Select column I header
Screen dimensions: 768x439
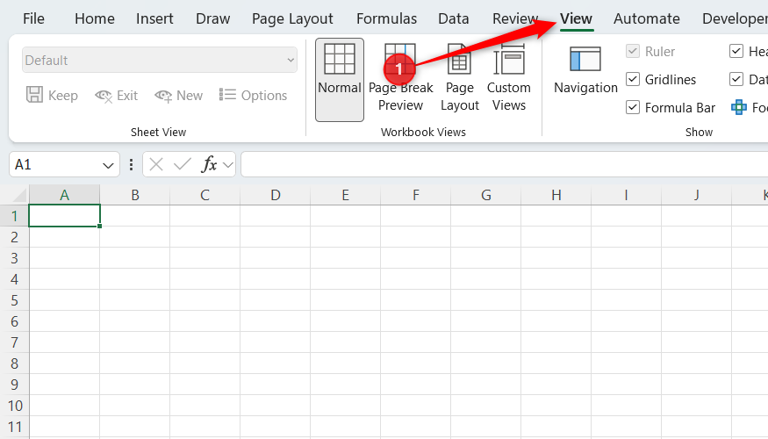click(626, 195)
